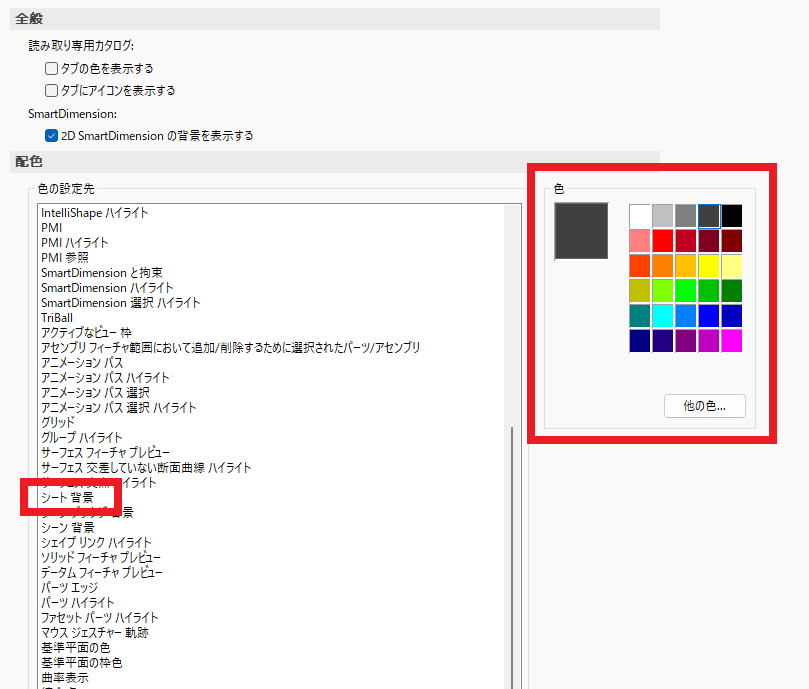Image resolution: width=809 pixels, height=689 pixels.
Task: Choose the bright red color swatch
Action: point(663,240)
